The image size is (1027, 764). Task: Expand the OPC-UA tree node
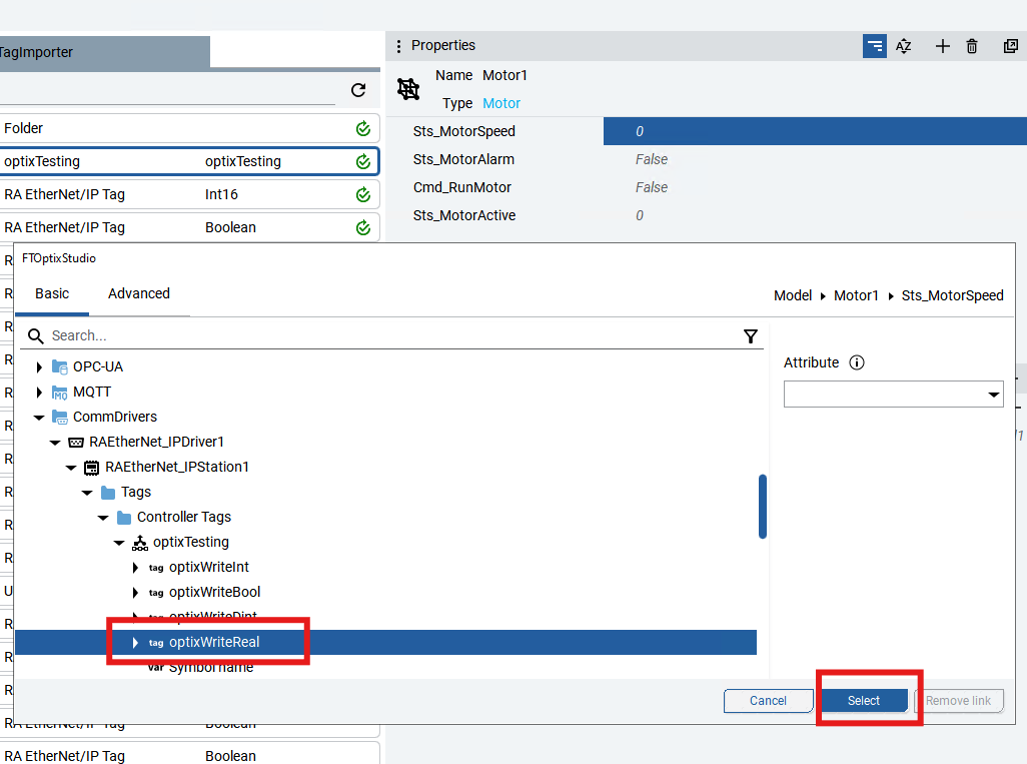(x=39, y=367)
